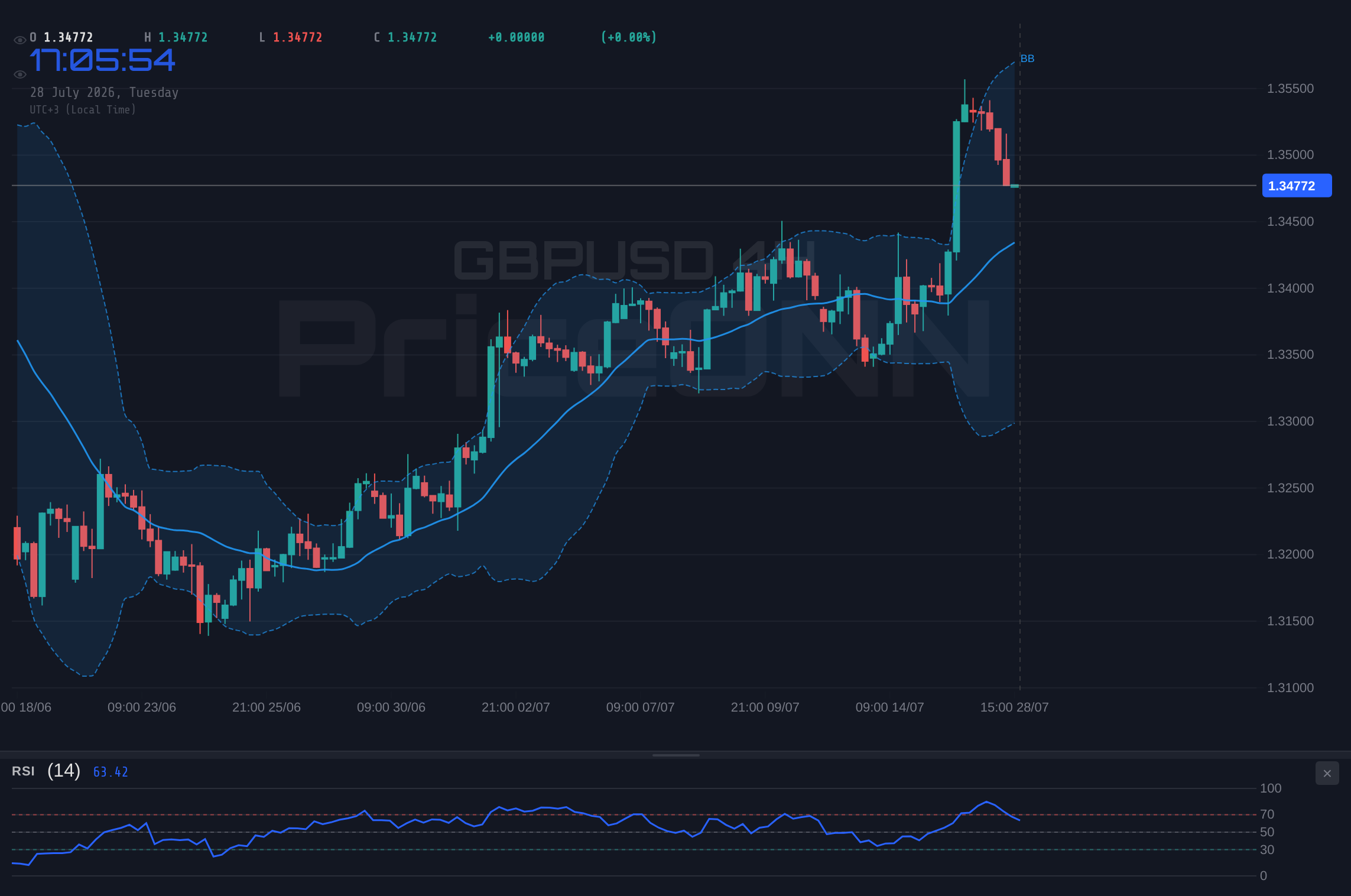Click the Low value 1.34772
1351x896 pixels.
click(x=298, y=37)
